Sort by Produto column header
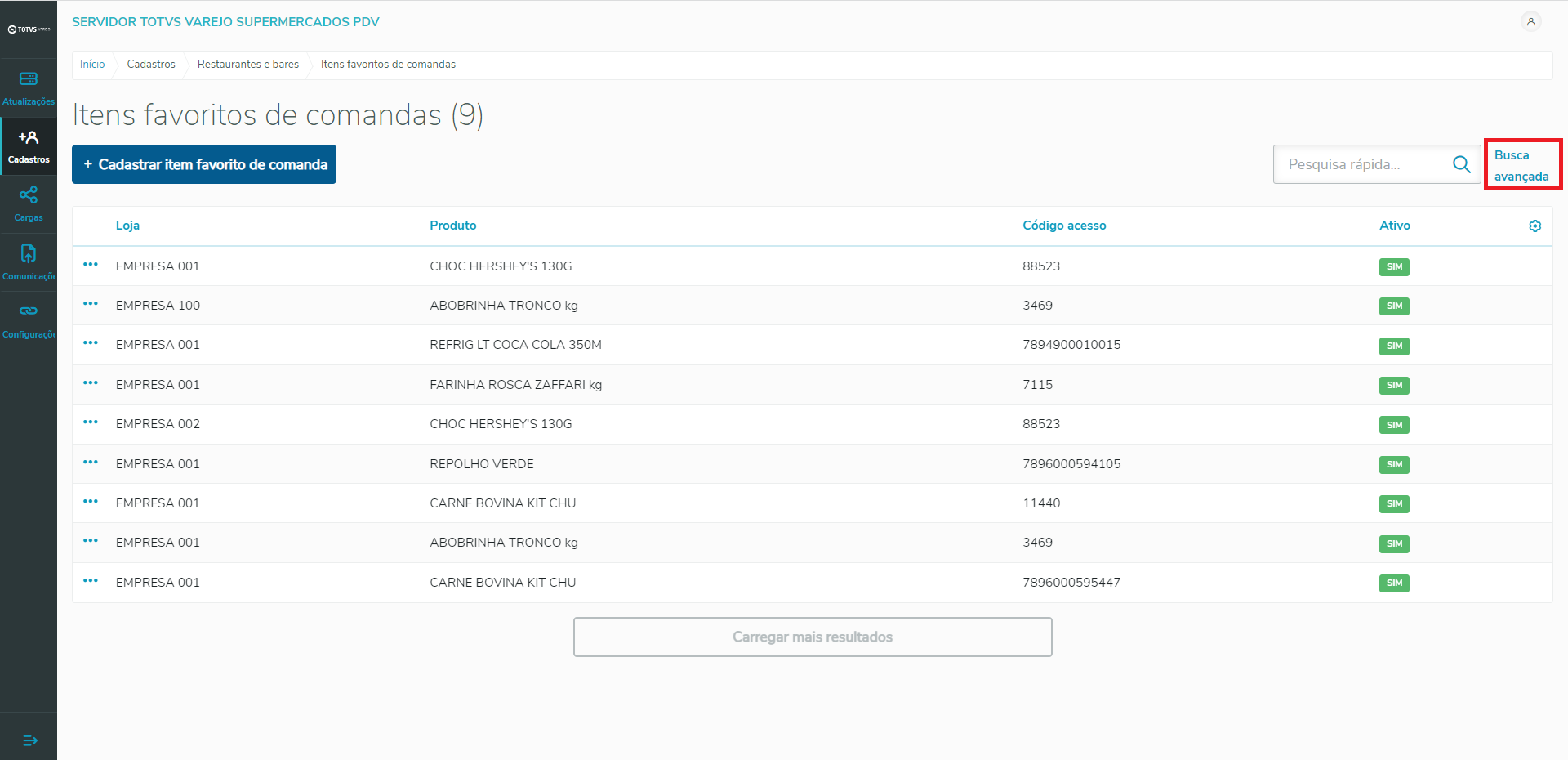Viewport: 1568px width, 760px height. [x=453, y=226]
